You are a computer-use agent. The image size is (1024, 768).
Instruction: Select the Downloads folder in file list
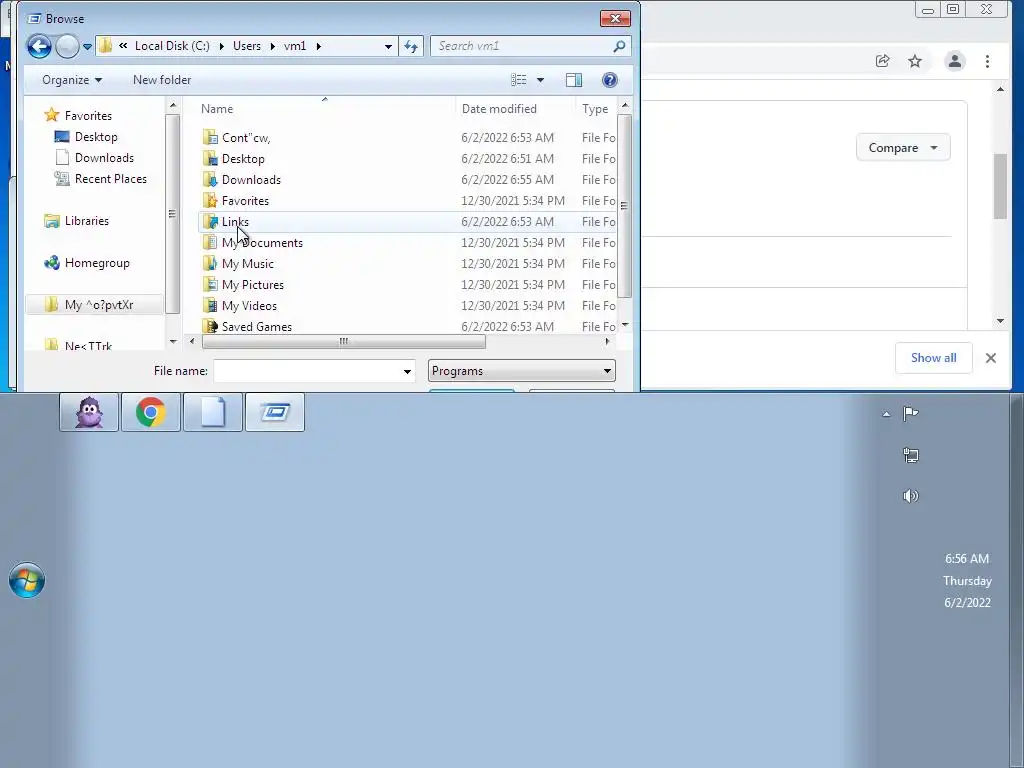pyautogui.click(x=251, y=180)
